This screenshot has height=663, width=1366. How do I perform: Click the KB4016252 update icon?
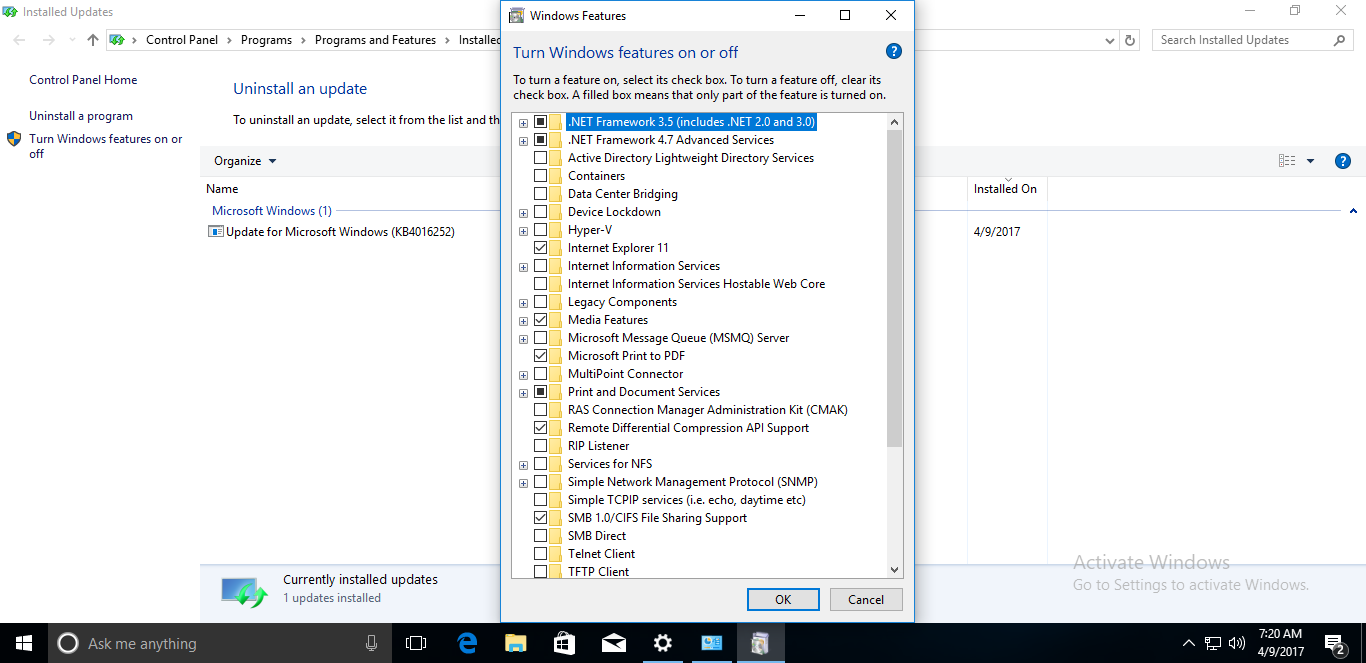215,231
